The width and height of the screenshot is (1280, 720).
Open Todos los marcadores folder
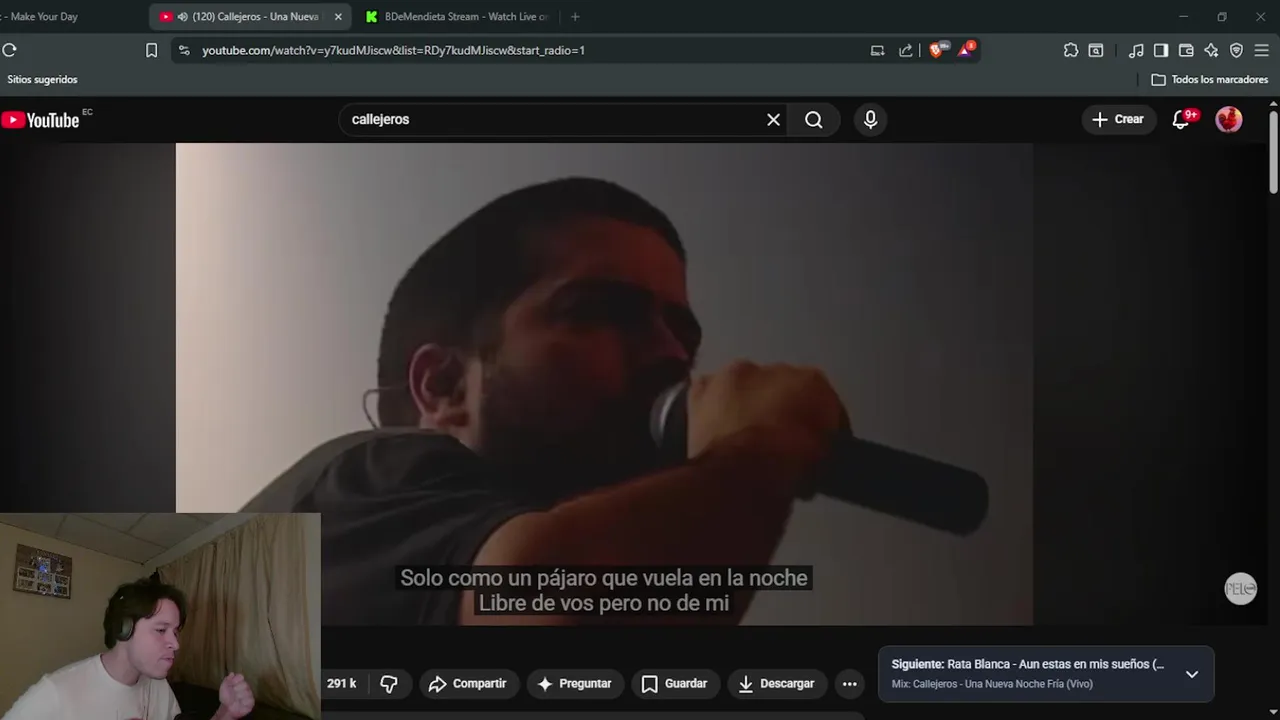[1210, 79]
